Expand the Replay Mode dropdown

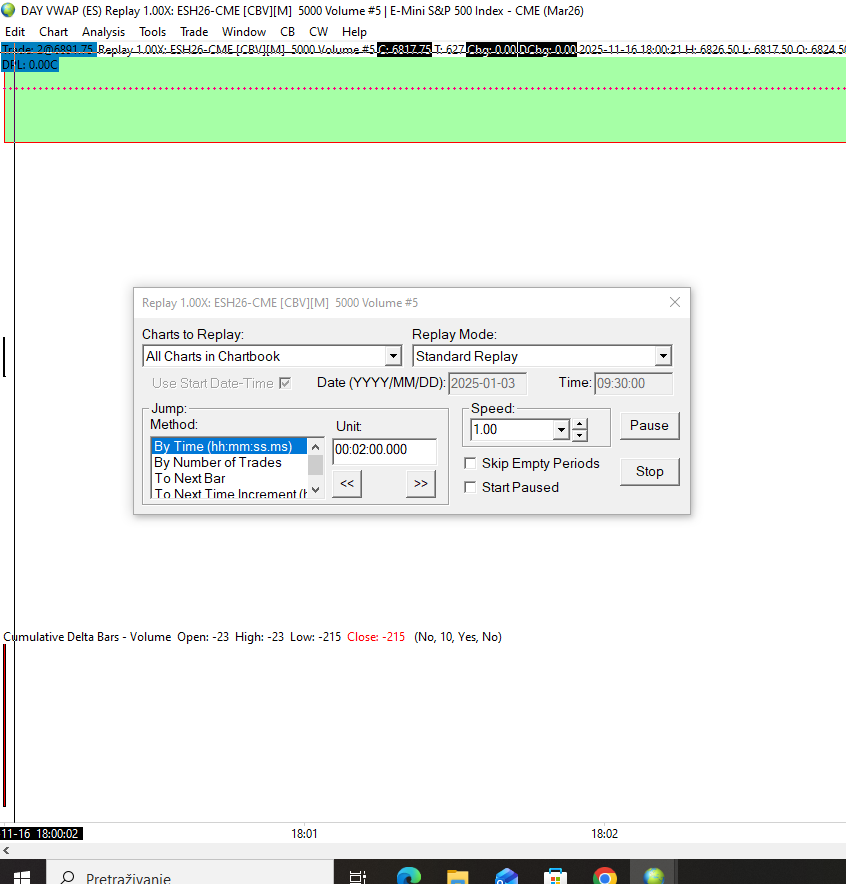click(x=663, y=356)
